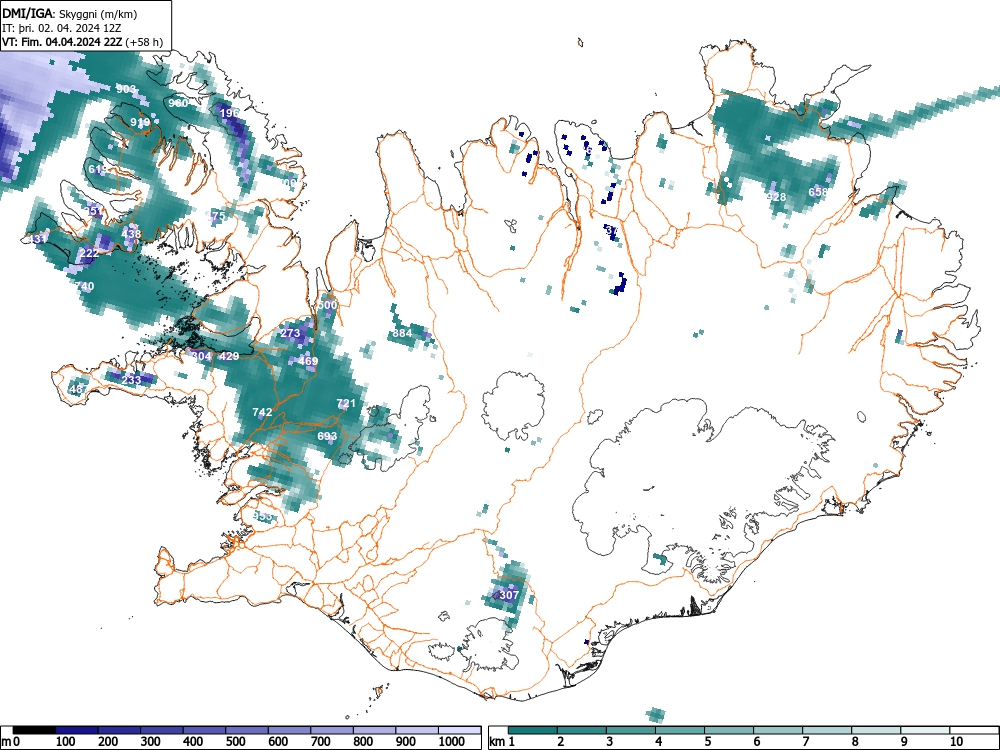Click the 884 visibility label

[x=402, y=333]
